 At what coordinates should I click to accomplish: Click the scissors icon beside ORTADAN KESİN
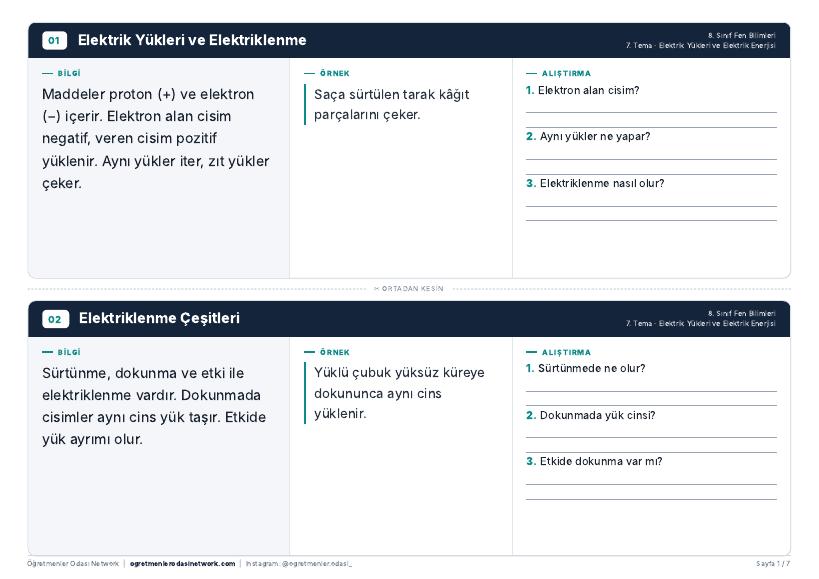click(x=377, y=289)
